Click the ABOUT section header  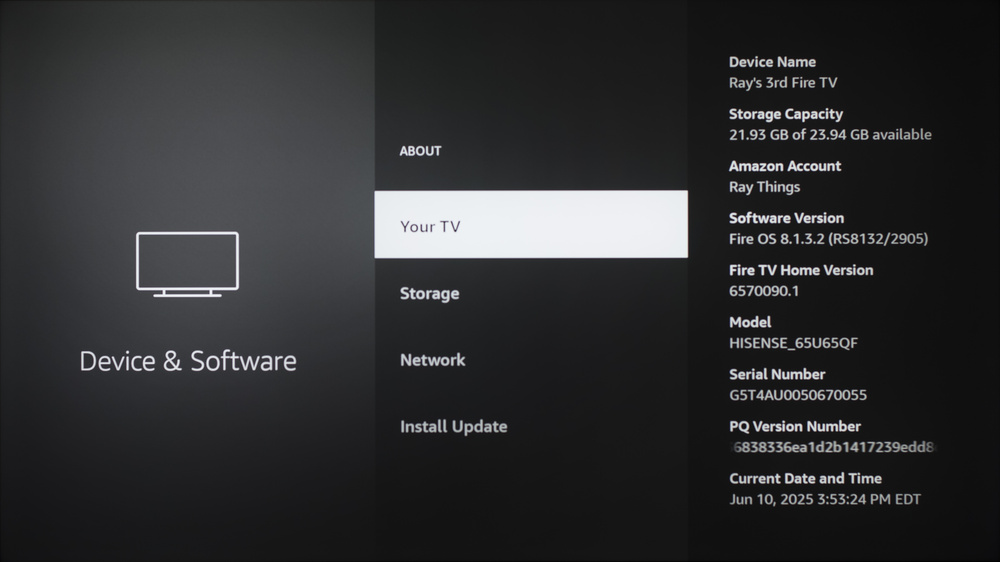point(420,151)
